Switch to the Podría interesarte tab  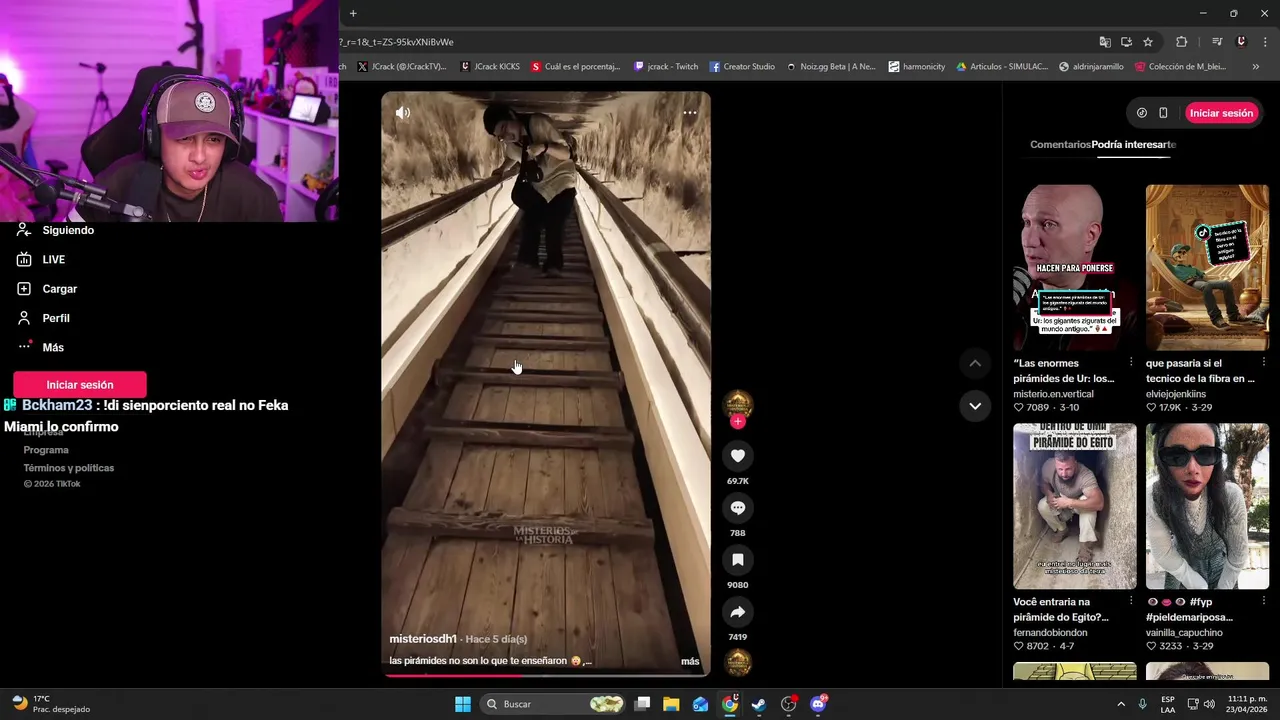[x=1134, y=144]
